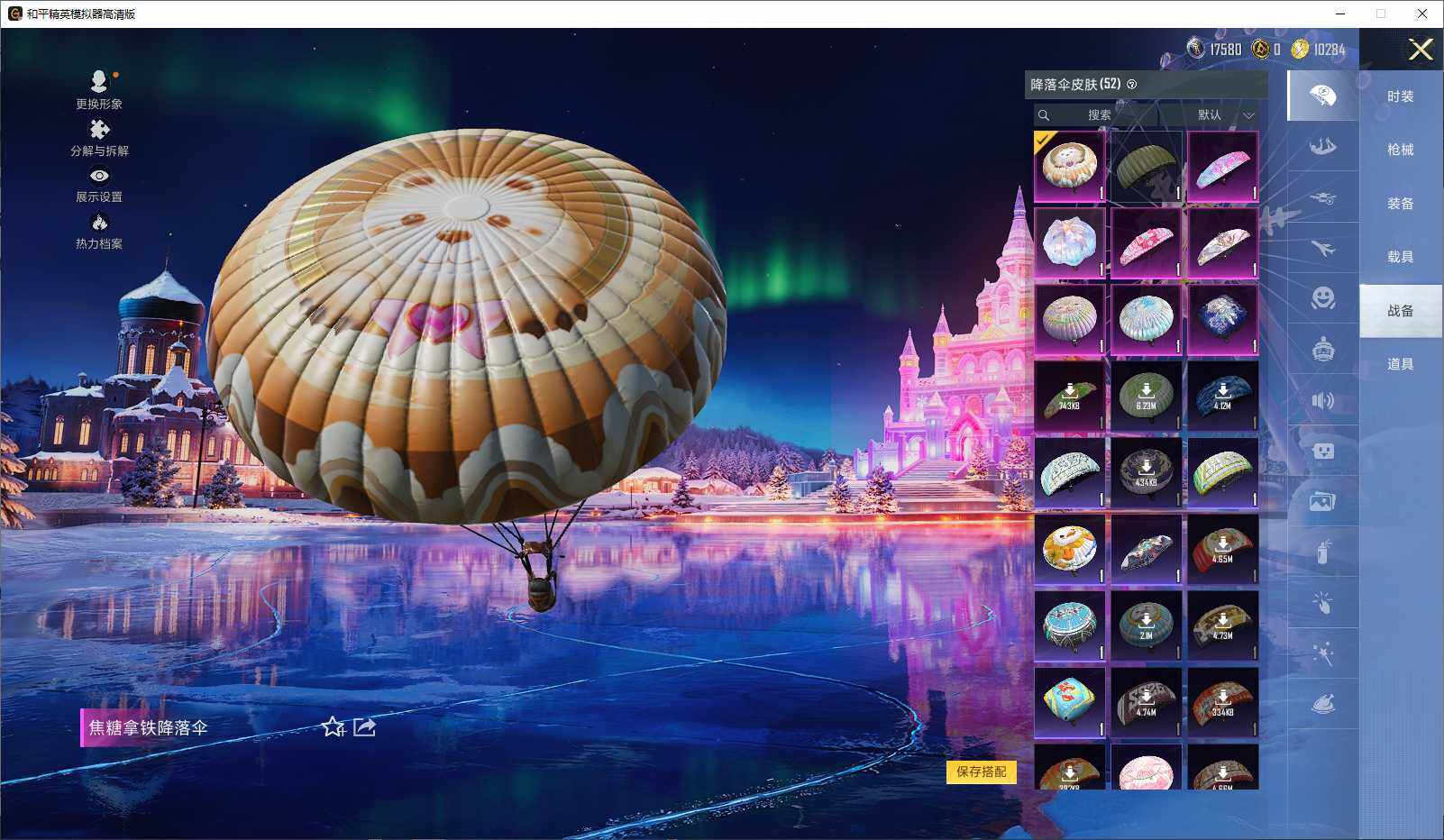Favorite the caramel latte parachute with the star
Image resolution: width=1444 pixels, height=840 pixels.
coord(333,728)
